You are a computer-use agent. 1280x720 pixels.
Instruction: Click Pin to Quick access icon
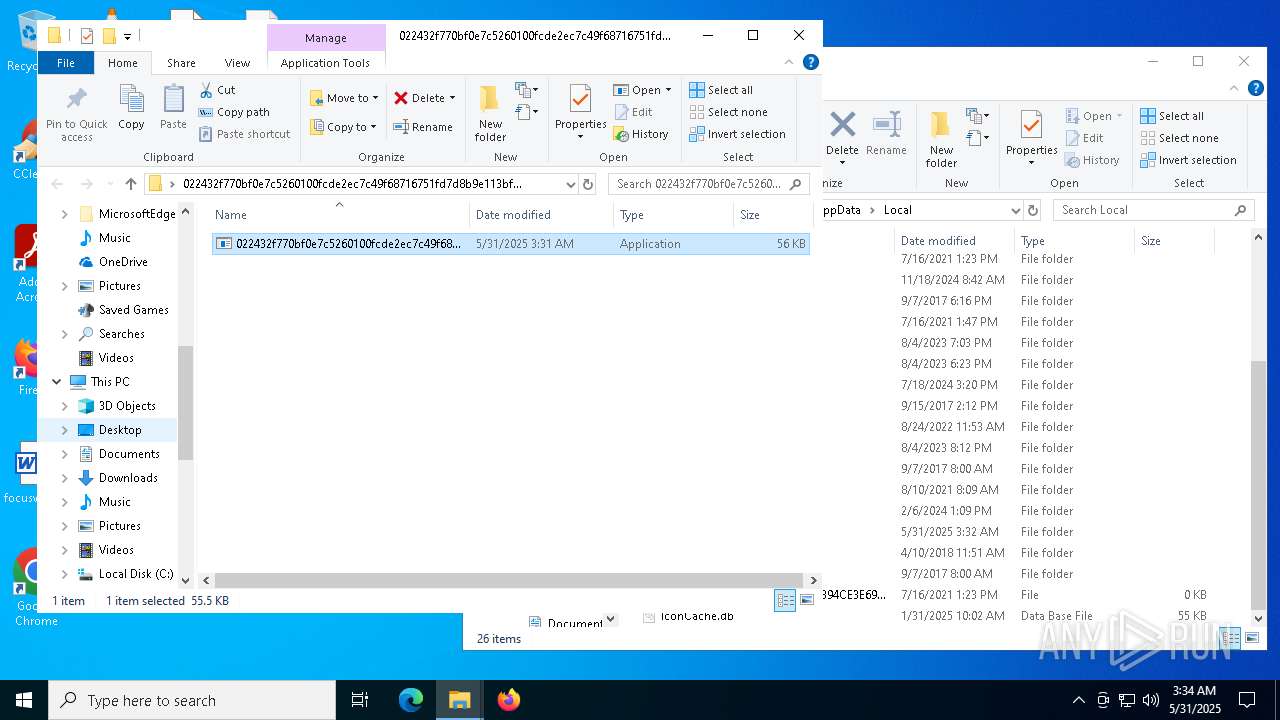[x=76, y=113]
